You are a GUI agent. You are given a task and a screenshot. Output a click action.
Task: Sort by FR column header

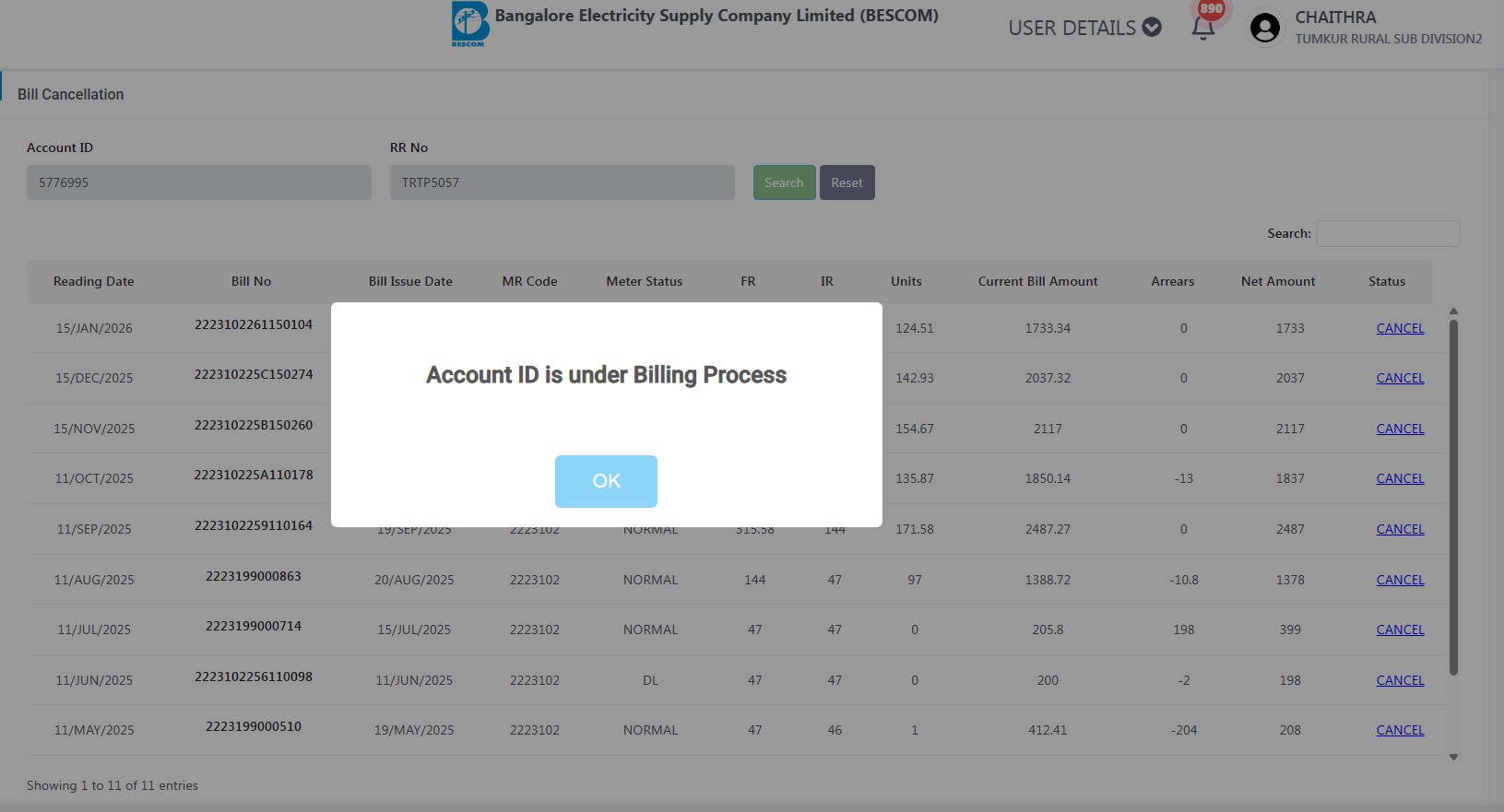pyautogui.click(x=748, y=281)
